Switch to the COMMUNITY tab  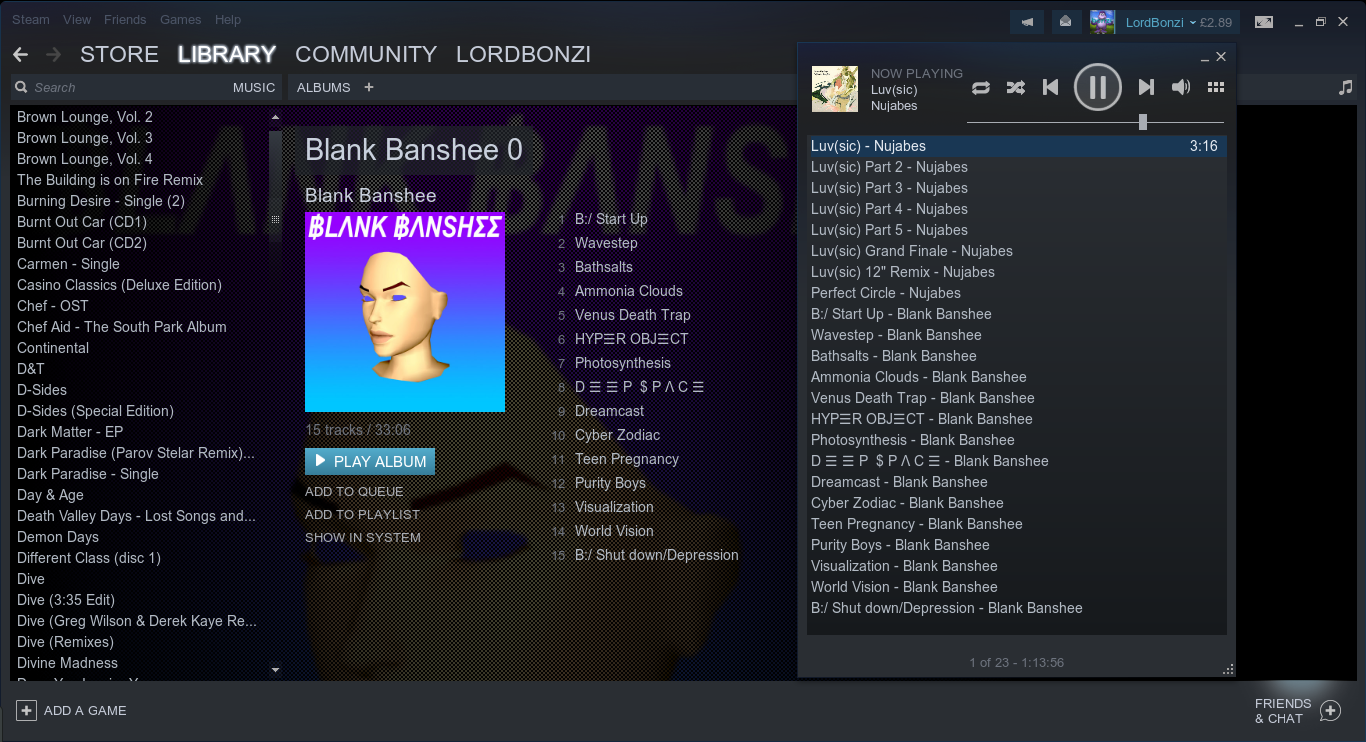[366, 54]
